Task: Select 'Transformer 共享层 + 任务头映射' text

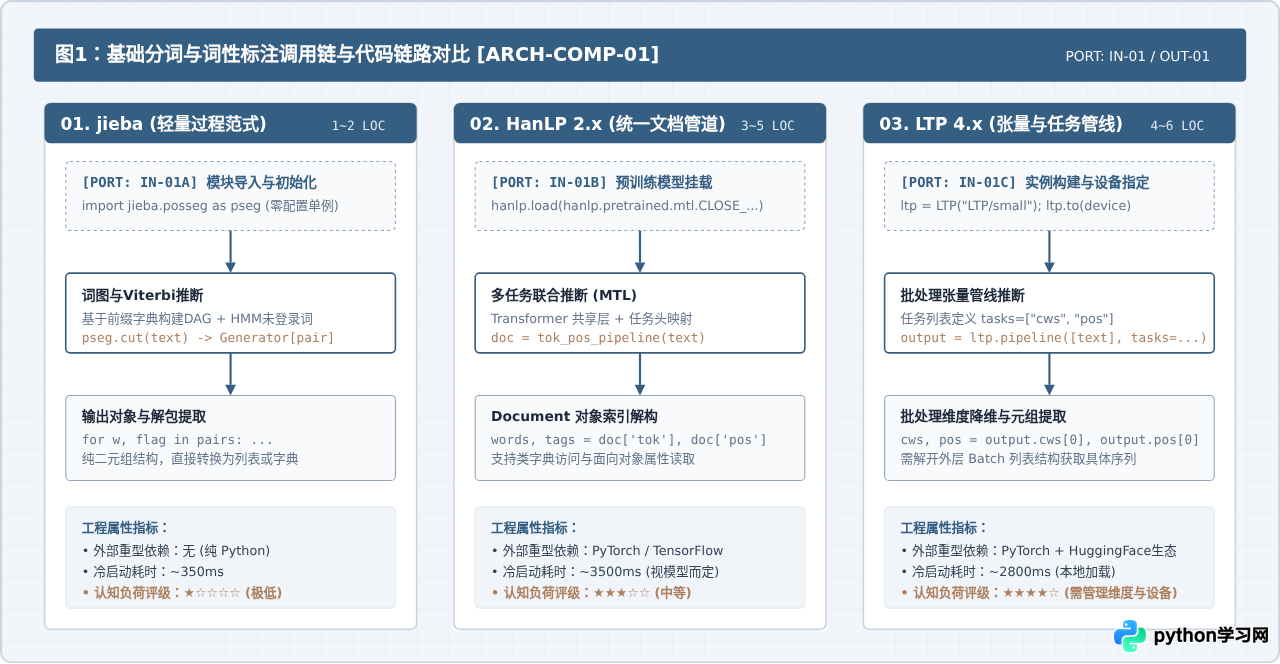Action: (591, 318)
